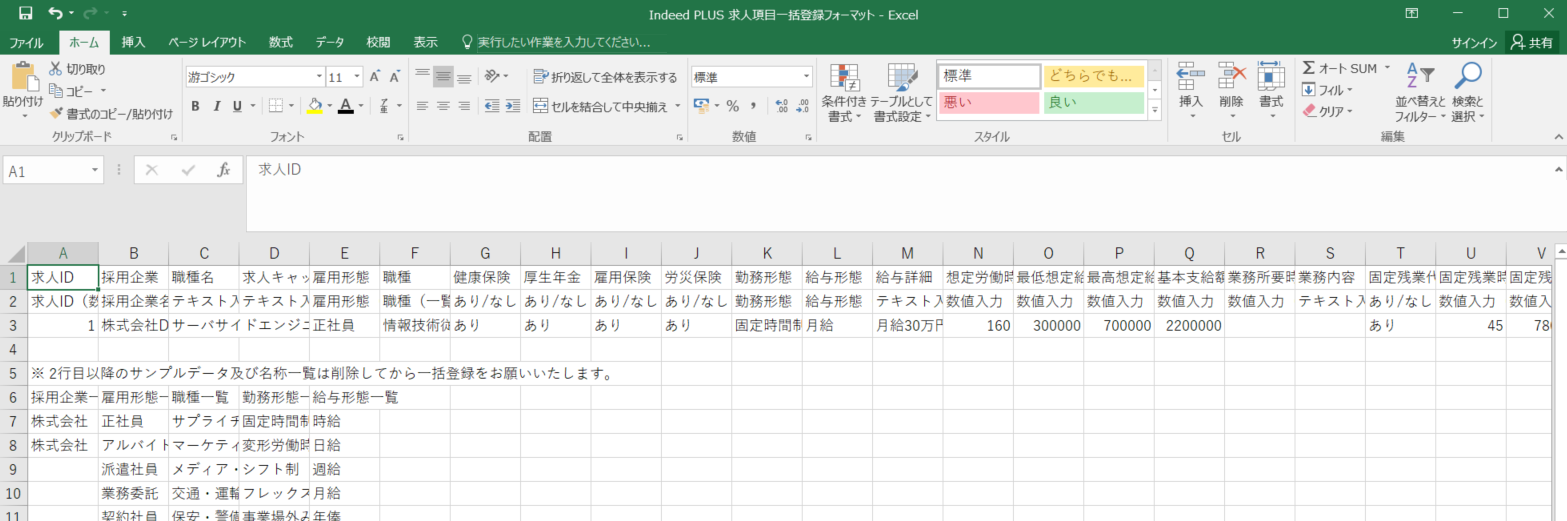1567x521 pixels.
Task: Open the conditional formatting icon
Action: [845, 80]
